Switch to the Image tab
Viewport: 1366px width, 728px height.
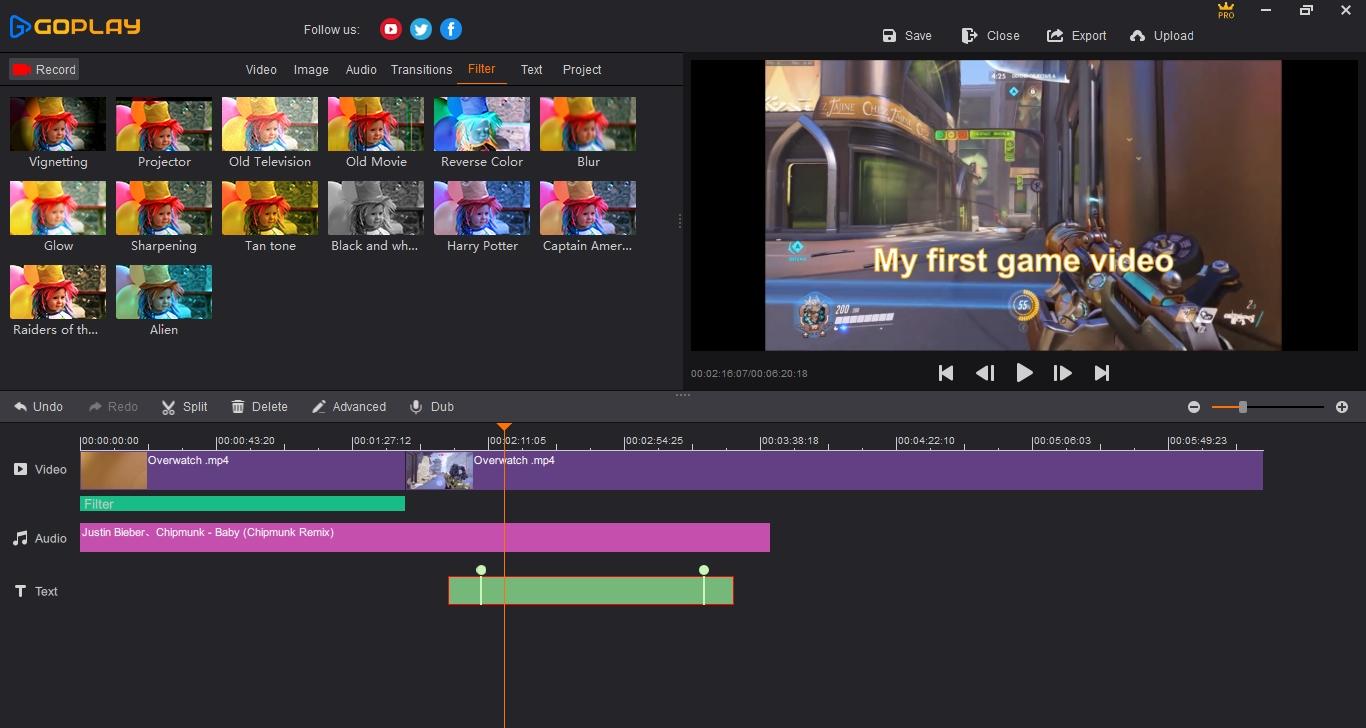311,70
